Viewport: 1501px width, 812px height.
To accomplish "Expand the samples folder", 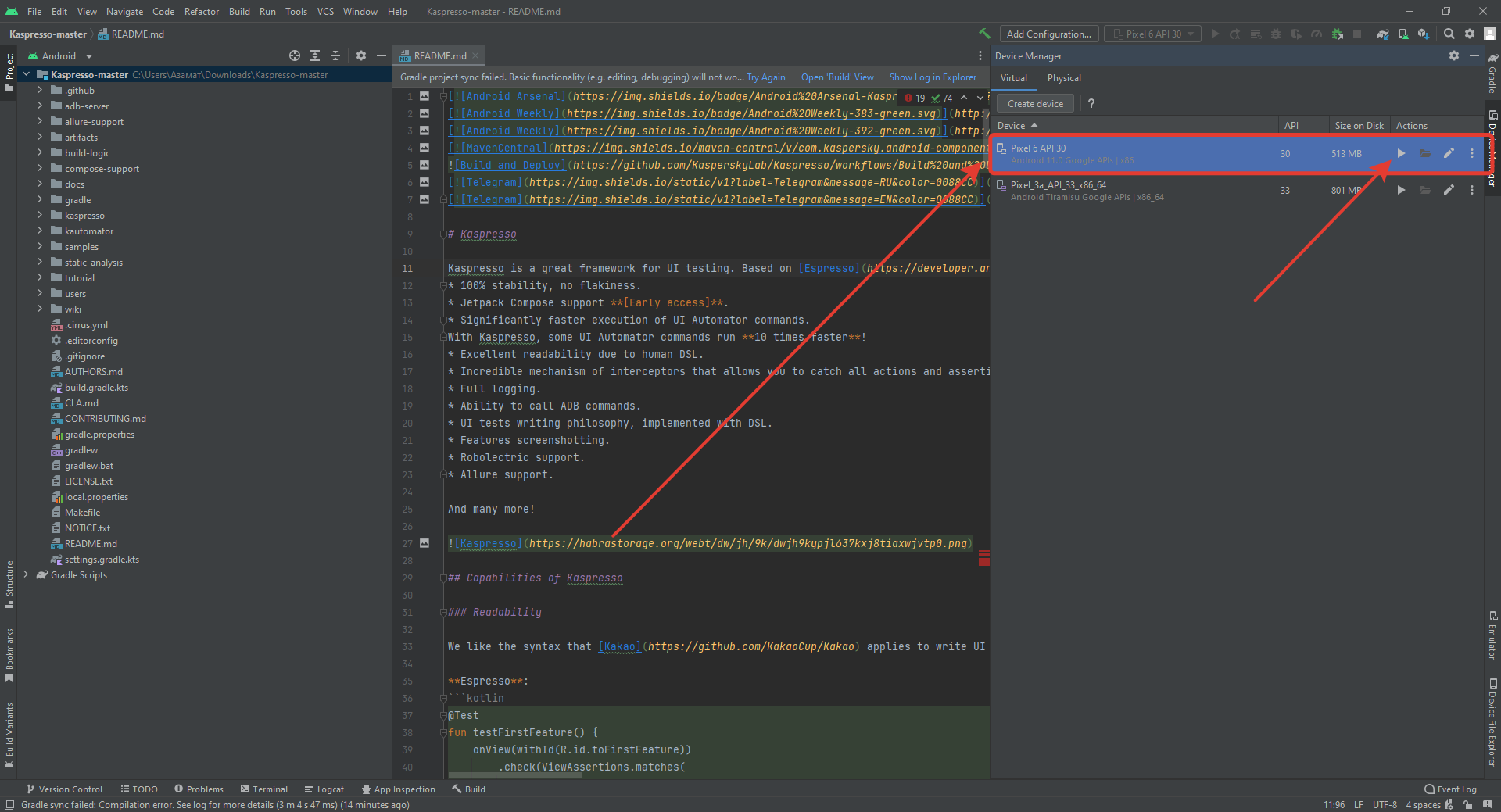I will click(40, 246).
